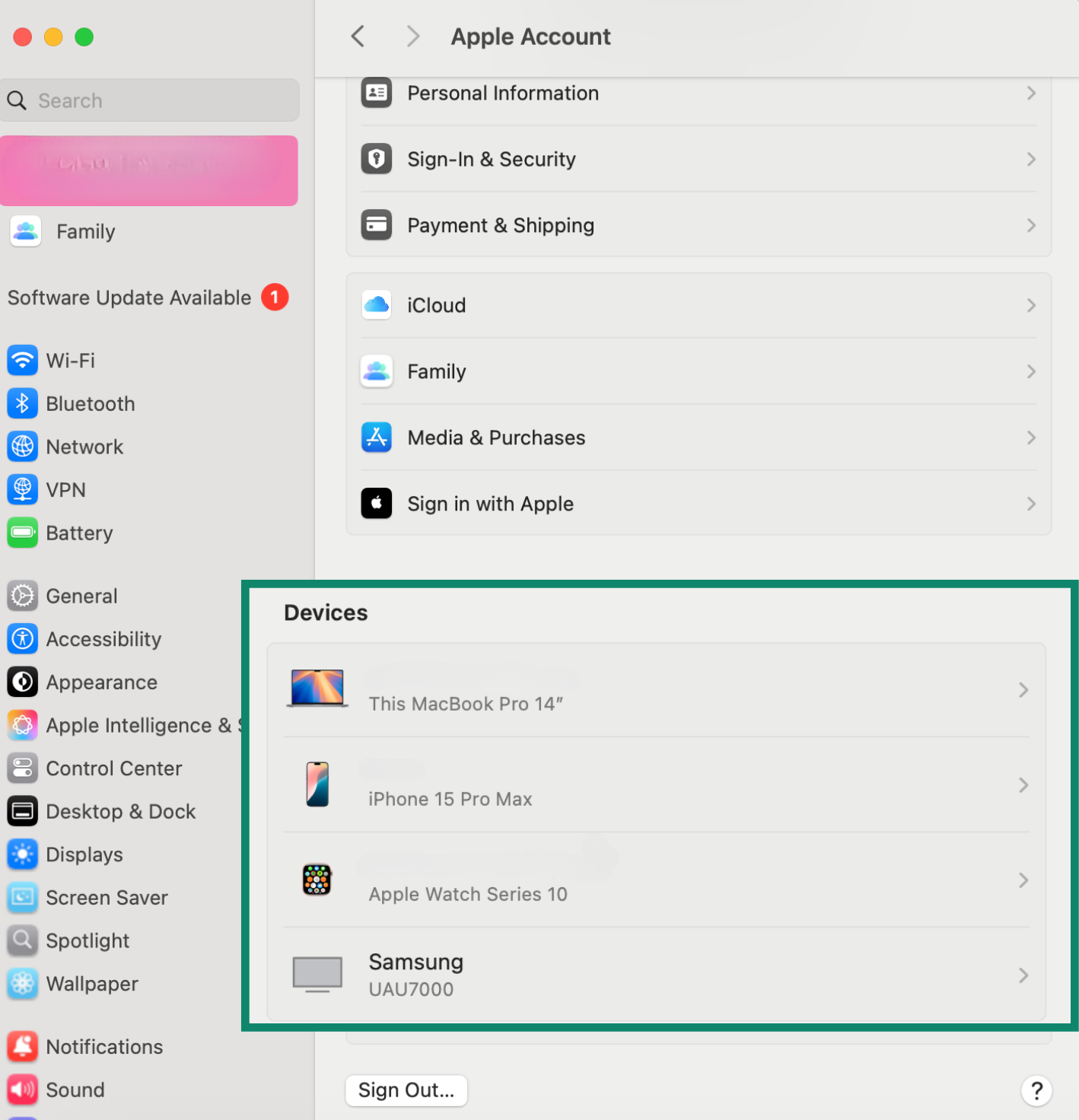Screen dimensions: 1079x1120
Task: Click the Sign Out button
Action: [x=406, y=1090]
